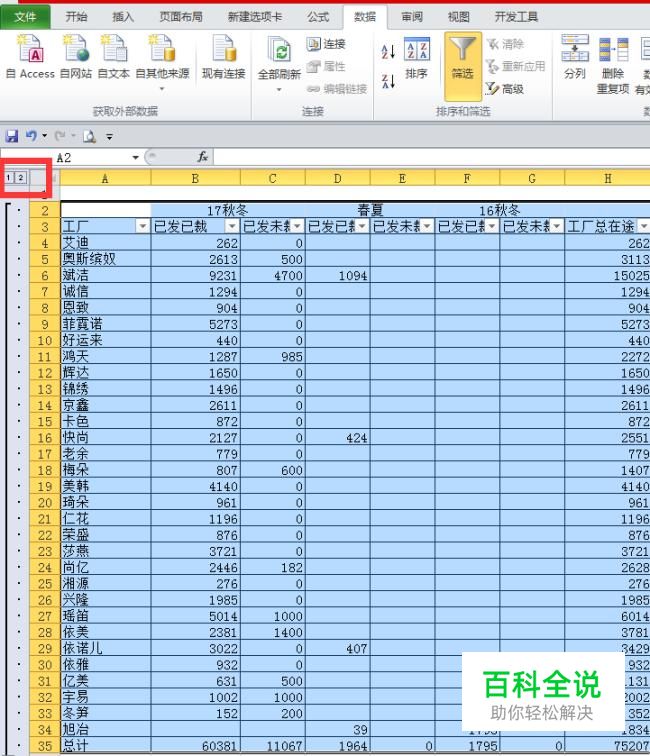Open filter dropdown in column E
Image resolution: width=650 pixels, height=756 pixels.
[427, 226]
